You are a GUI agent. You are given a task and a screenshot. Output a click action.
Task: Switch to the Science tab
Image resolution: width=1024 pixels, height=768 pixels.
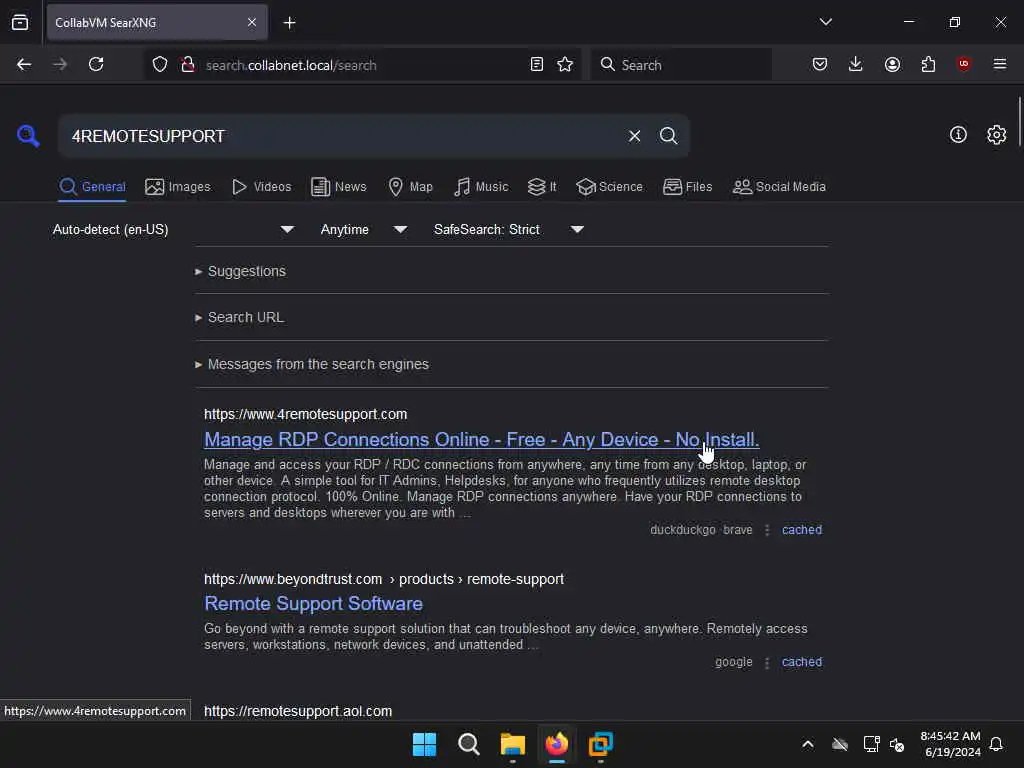click(x=609, y=187)
